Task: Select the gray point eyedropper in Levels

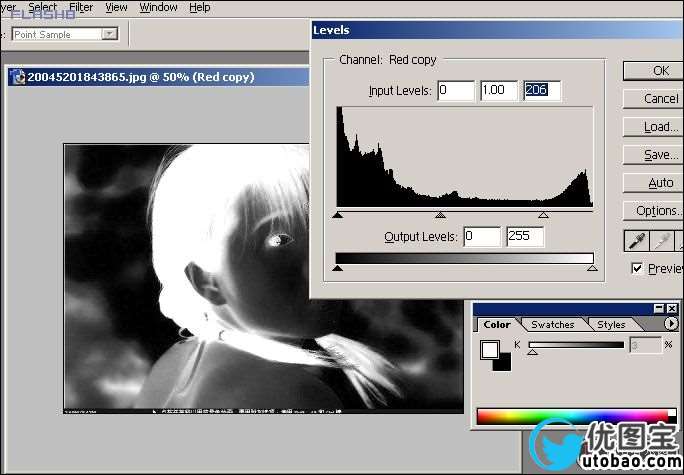Action: pyautogui.click(x=660, y=241)
